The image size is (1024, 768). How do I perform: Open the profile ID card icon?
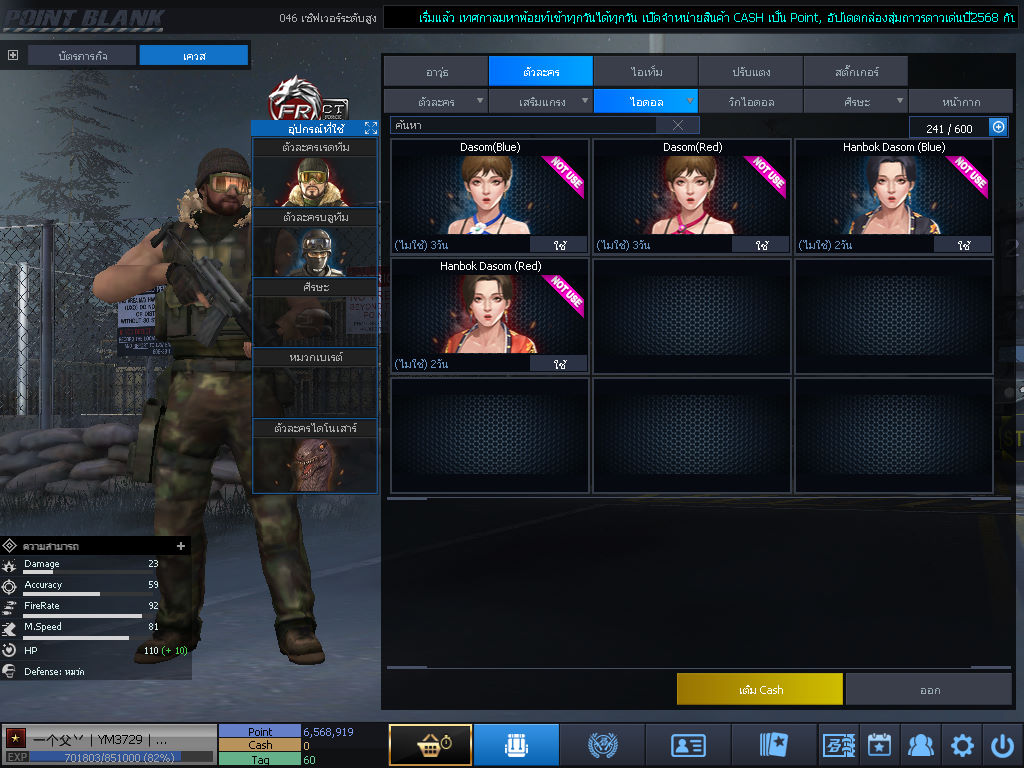pos(688,745)
